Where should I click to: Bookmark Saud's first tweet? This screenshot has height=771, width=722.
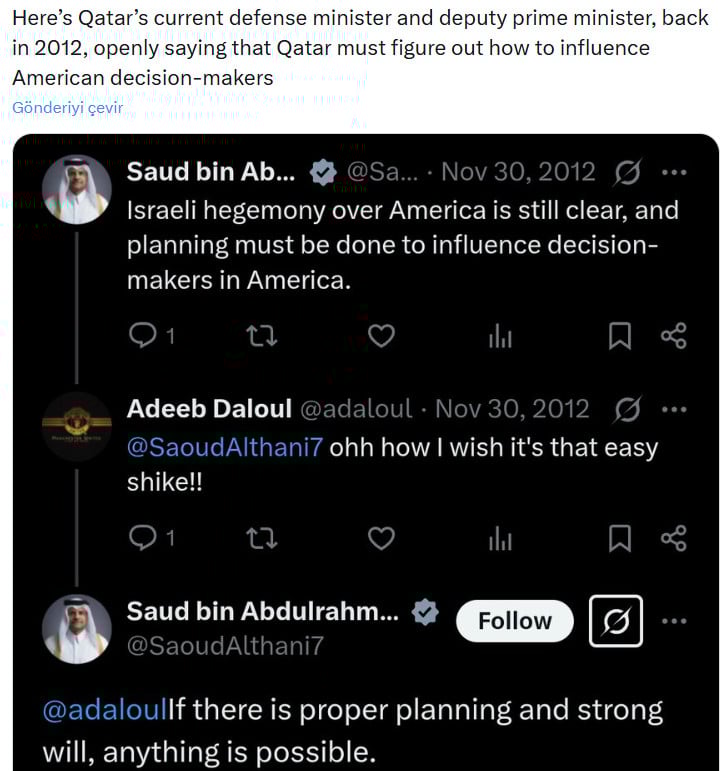(620, 337)
